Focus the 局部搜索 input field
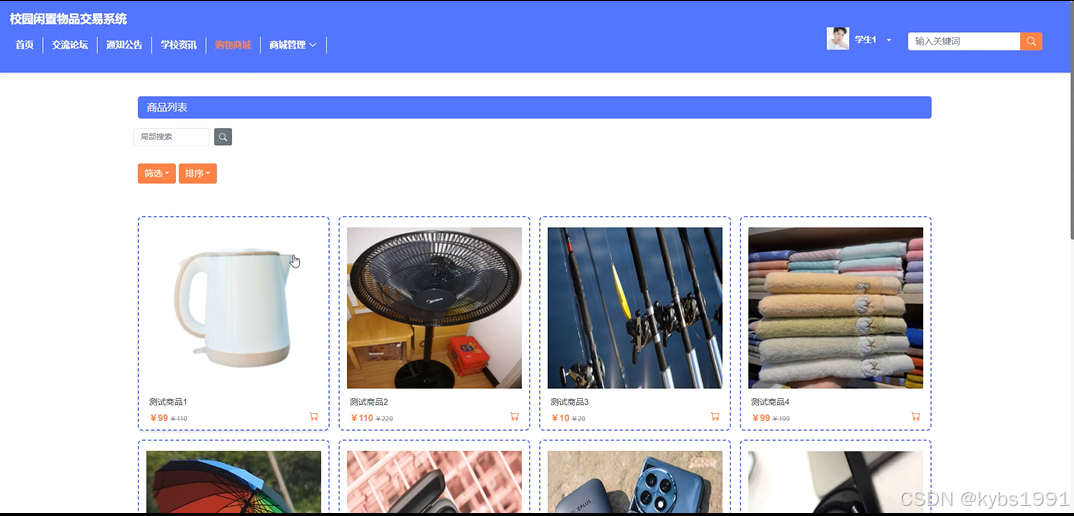1074x516 pixels. pos(171,137)
